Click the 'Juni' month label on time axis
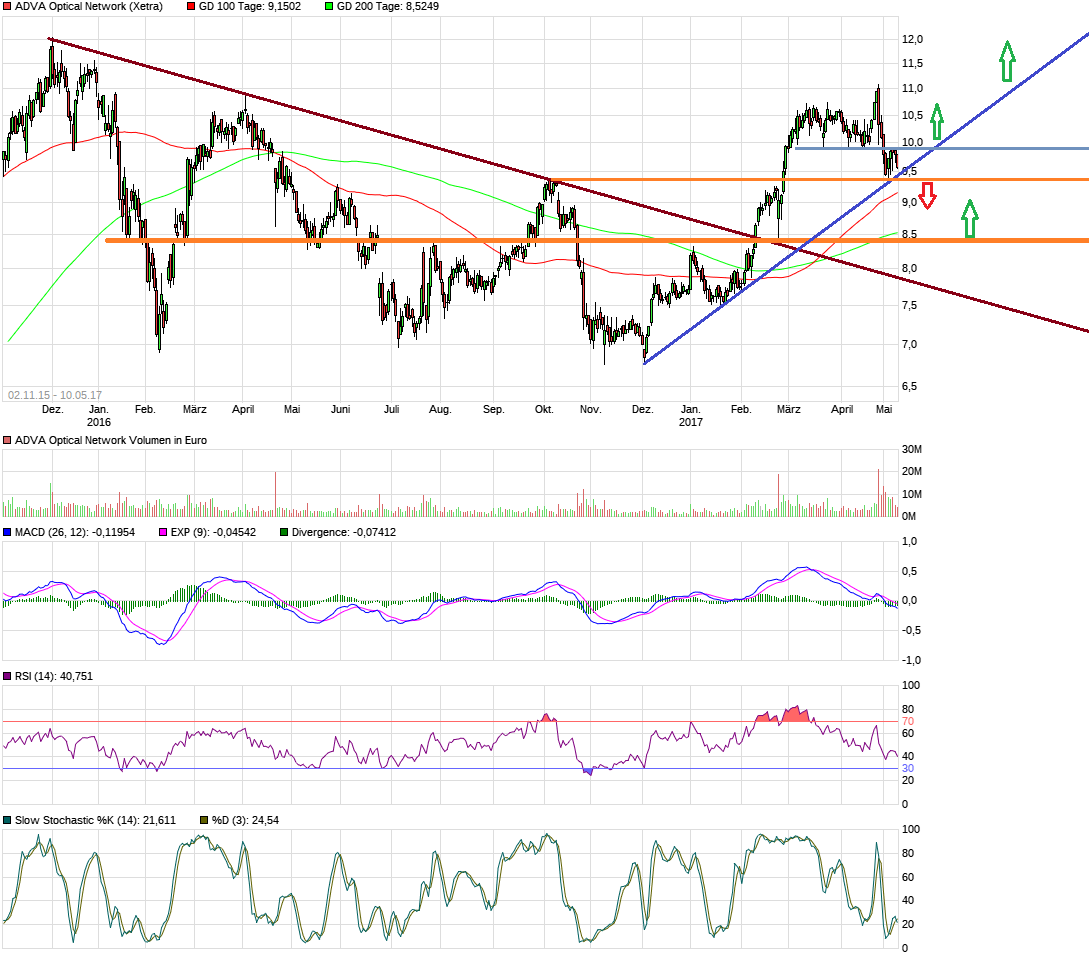The height and width of the screenshot is (958, 1089). (x=340, y=409)
